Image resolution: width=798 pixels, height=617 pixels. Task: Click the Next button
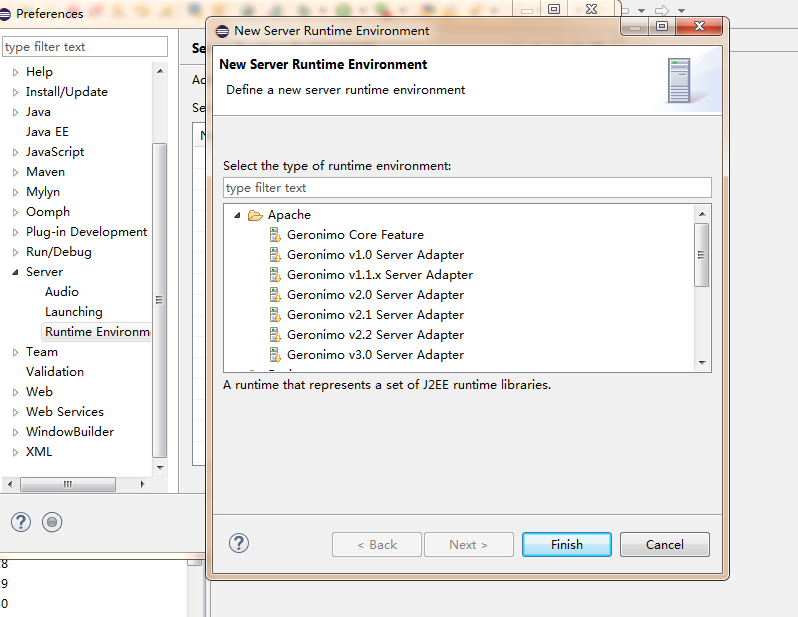tap(469, 545)
